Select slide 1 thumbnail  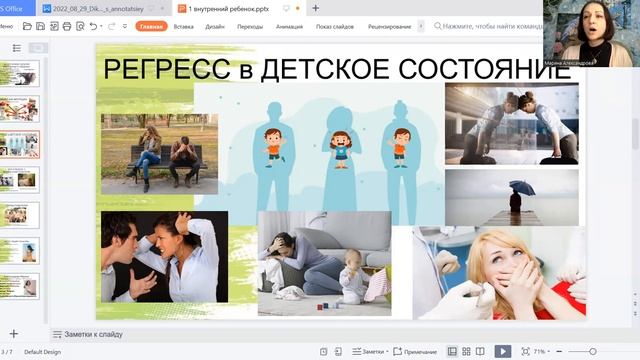[x=20, y=73]
